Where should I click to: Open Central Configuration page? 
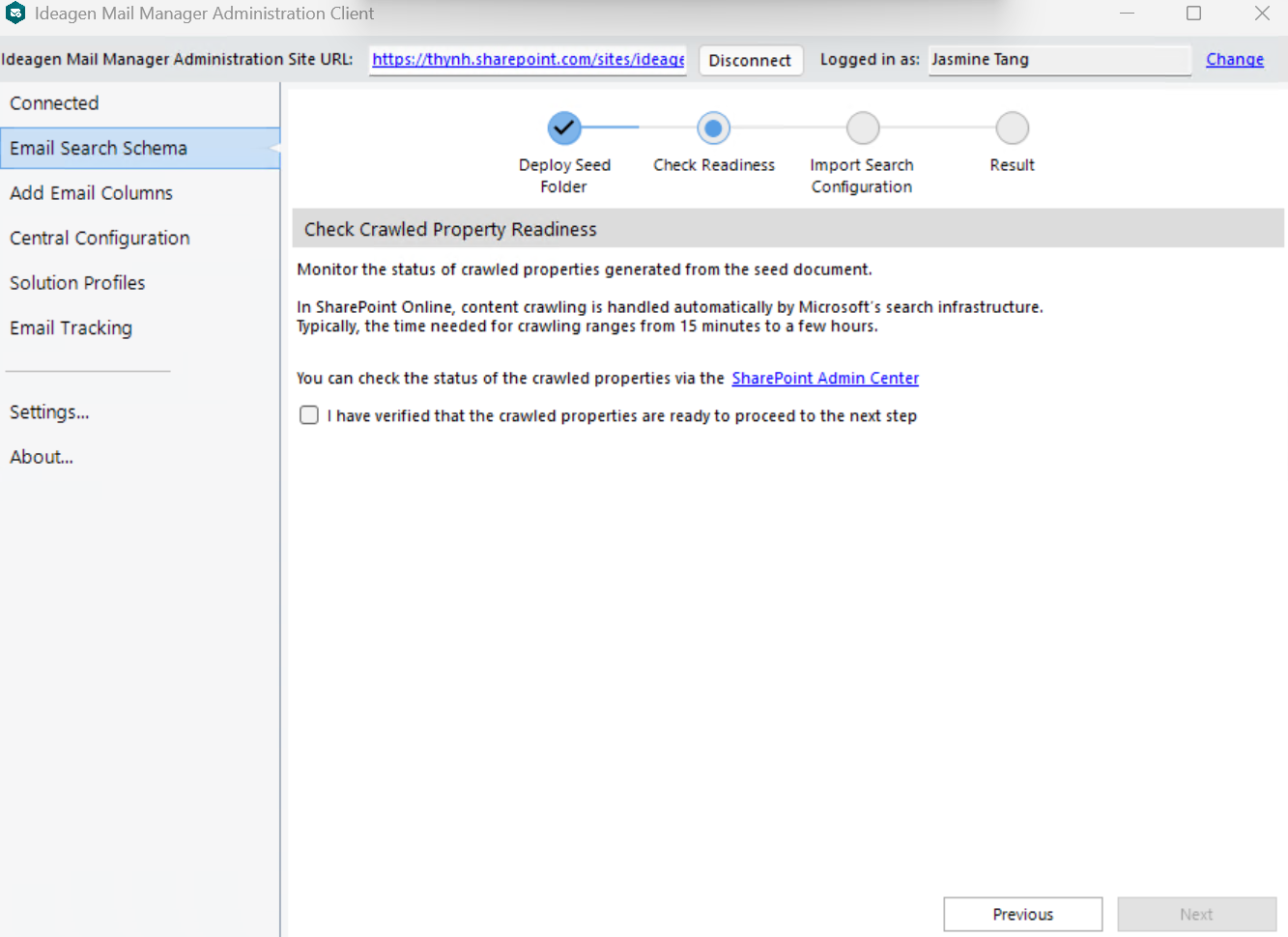[140, 238]
